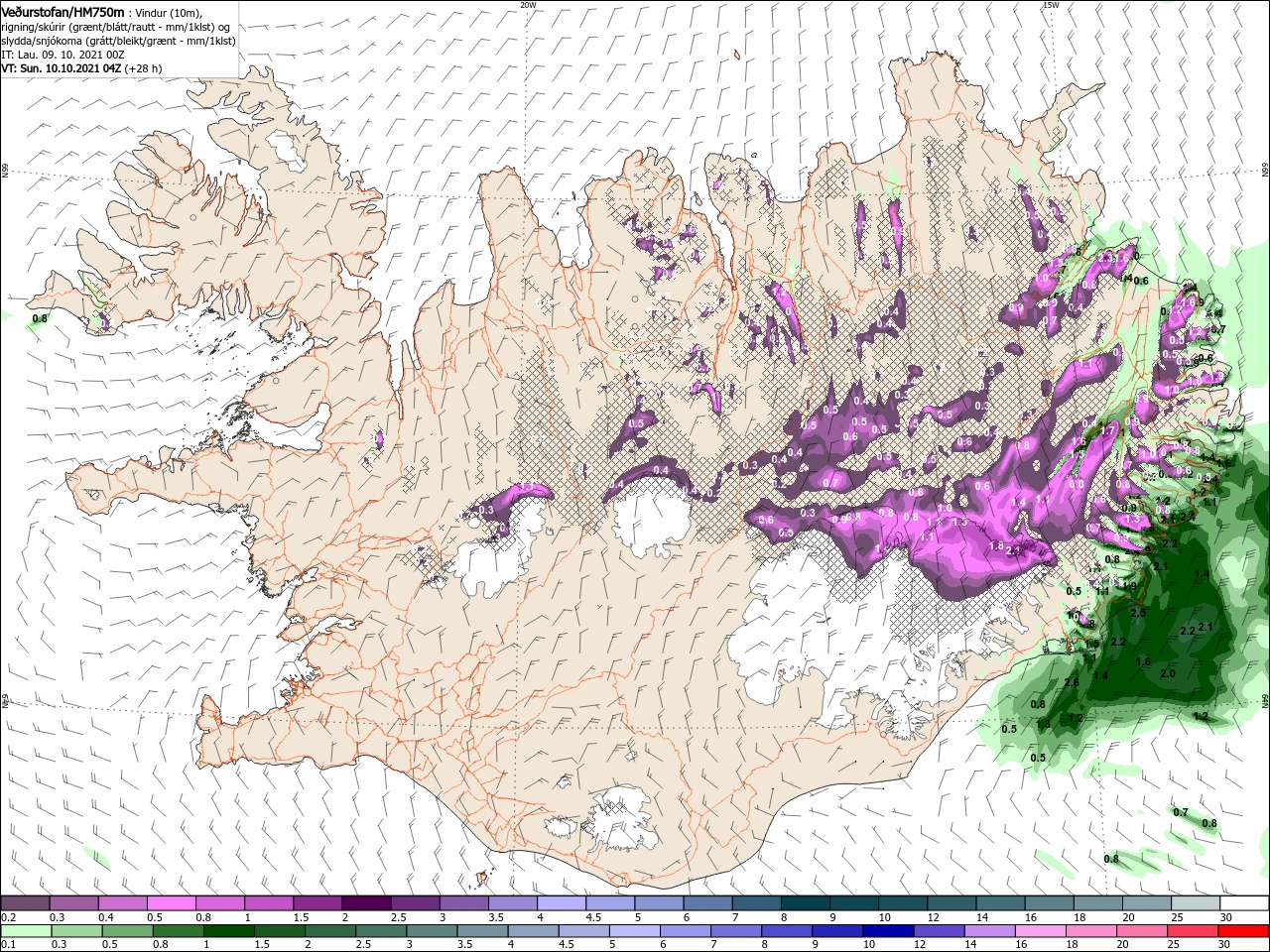Image resolution: width=1270 pixels, height=952 pixels.
Task: Click the rain legend swatch for 7
Action: (x=736, y=931)
